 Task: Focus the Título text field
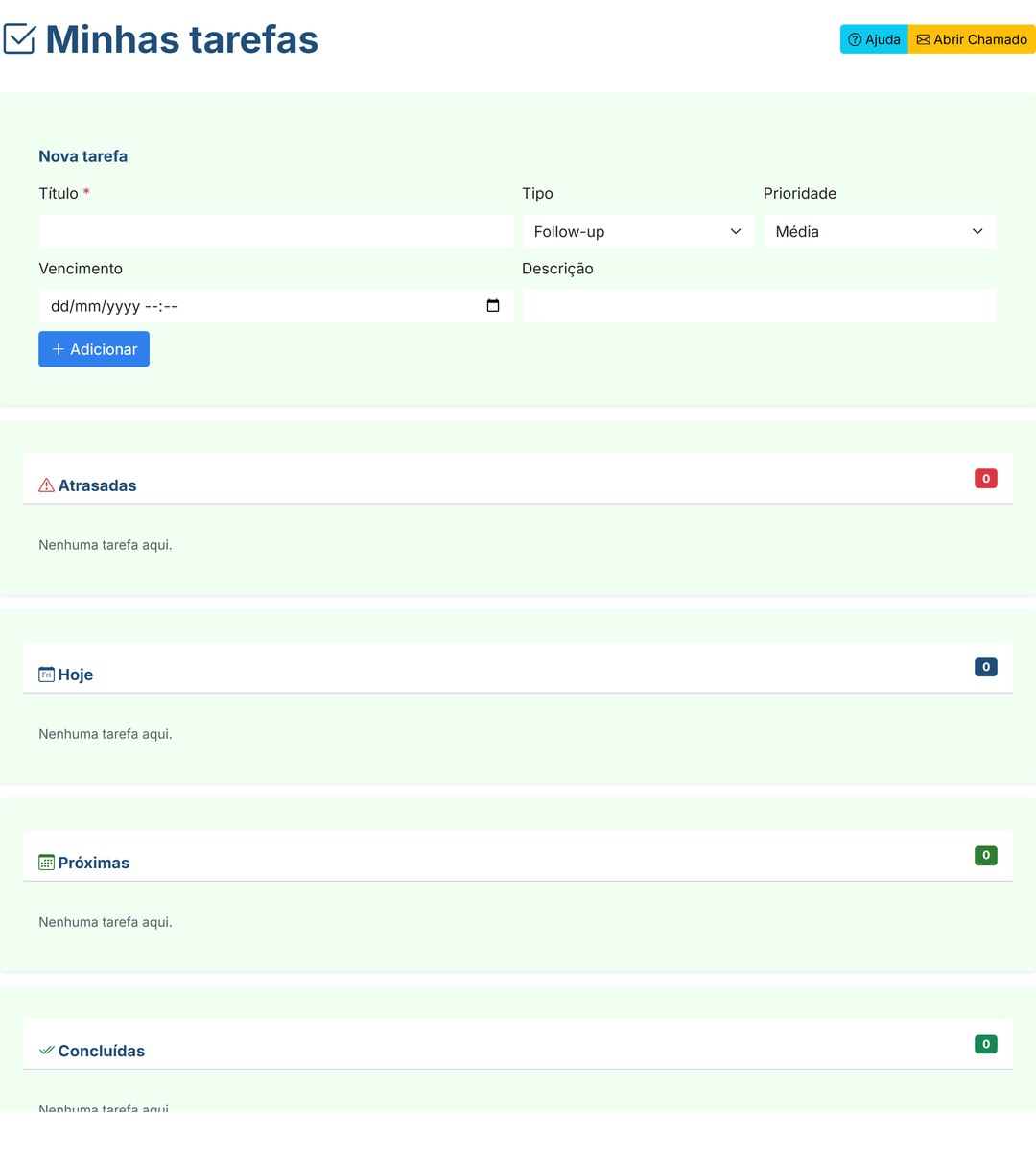(276, 231)
